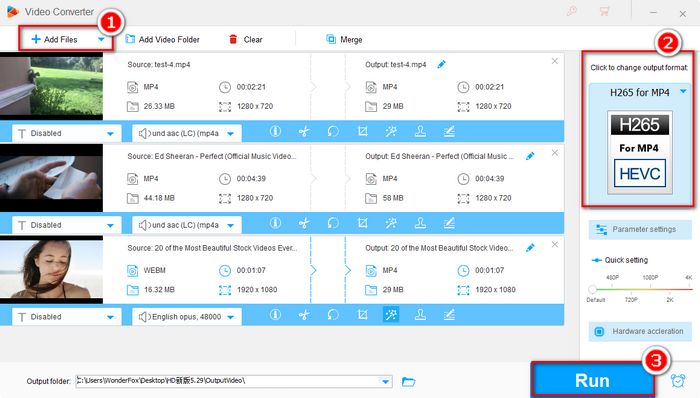Viewport: 700px width, 398px height.
Task: Crop the Stock Videos file
Action: (362, 315)
